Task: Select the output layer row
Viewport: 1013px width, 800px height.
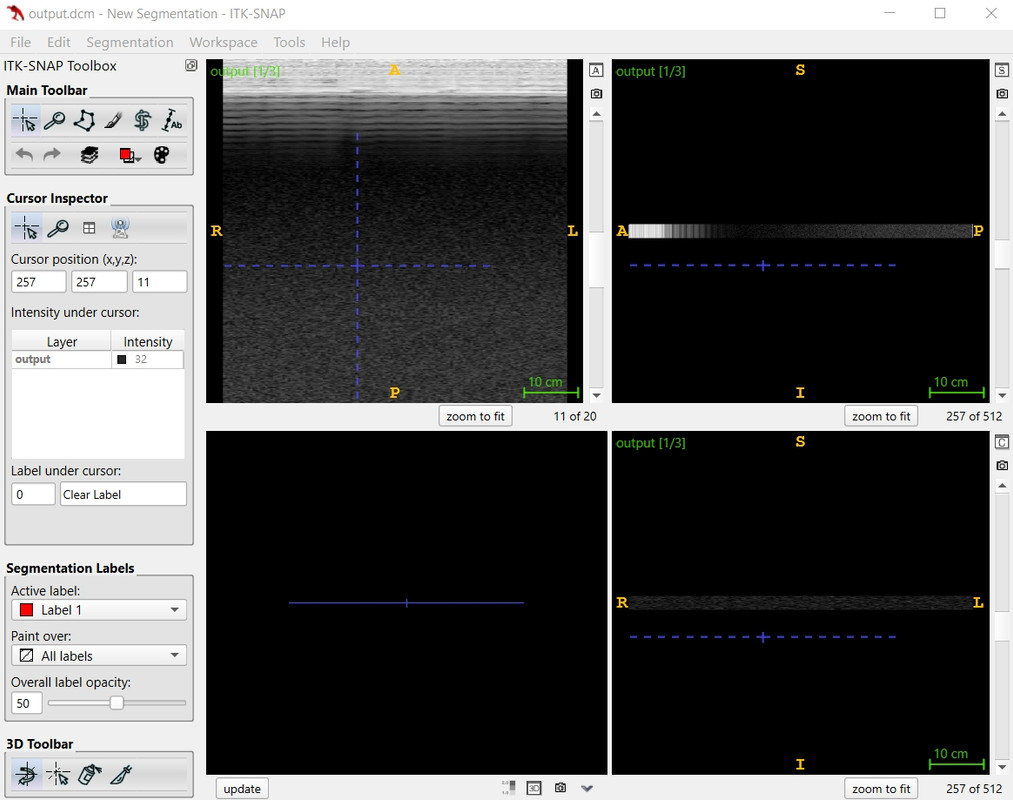Action: pos(98,359)
